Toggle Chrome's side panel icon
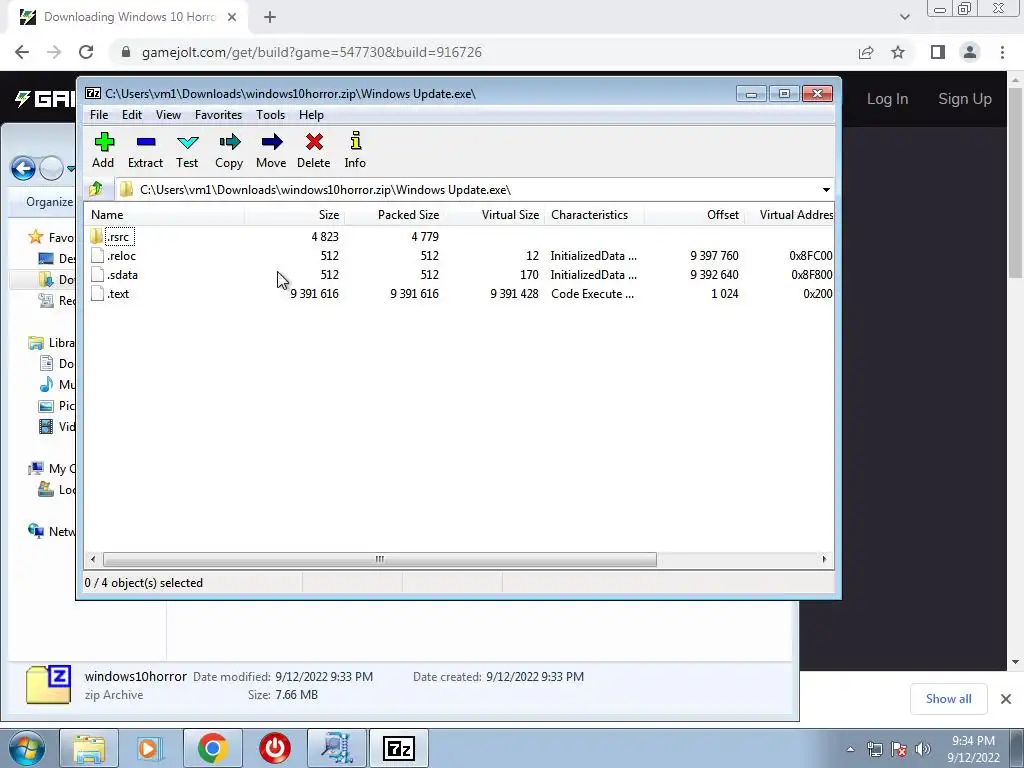This screenshot has height=768, width=1024. 938,52
